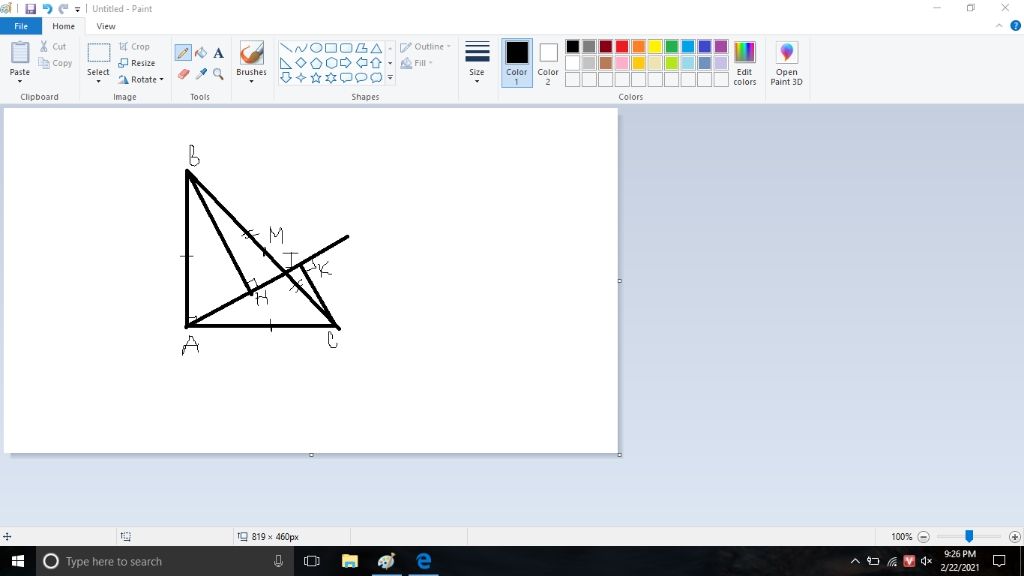Pick the green color swatch

click(671, 46)
